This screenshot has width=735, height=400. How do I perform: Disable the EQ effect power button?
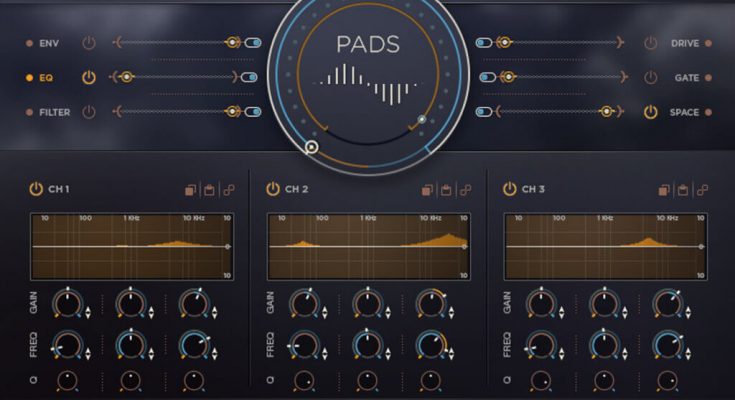[88, 77]
